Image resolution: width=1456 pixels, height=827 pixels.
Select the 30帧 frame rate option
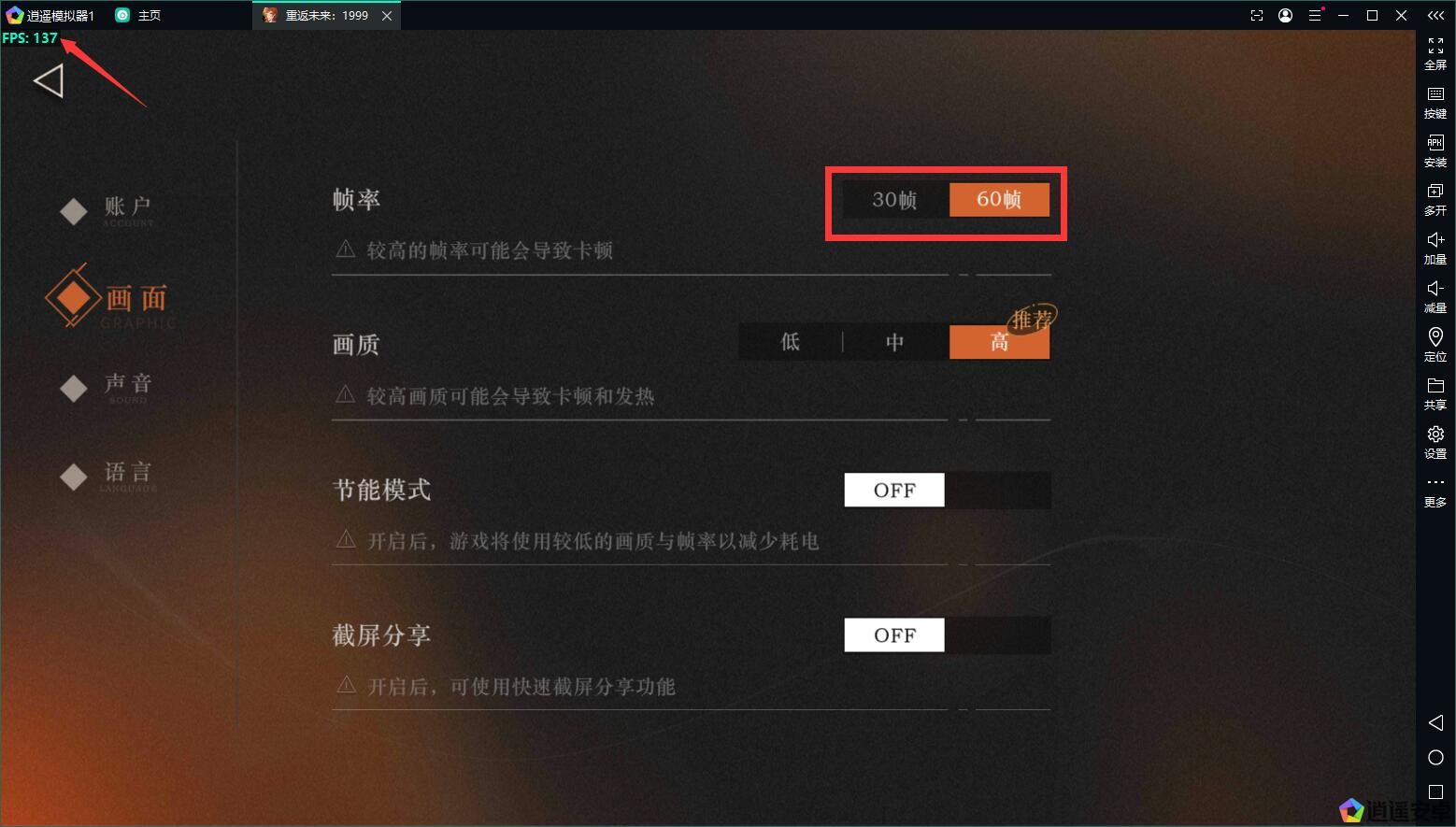895,199
